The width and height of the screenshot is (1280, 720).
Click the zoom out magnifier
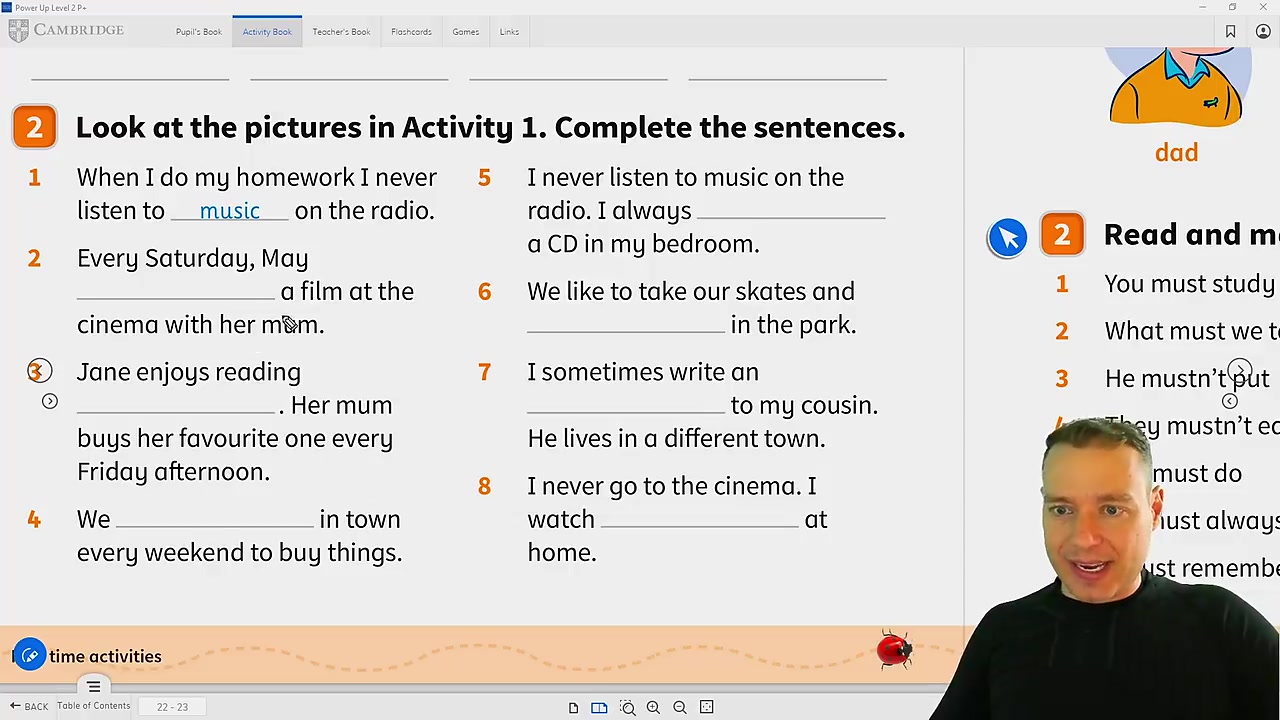pyautogui.click(x=680, y=707)
